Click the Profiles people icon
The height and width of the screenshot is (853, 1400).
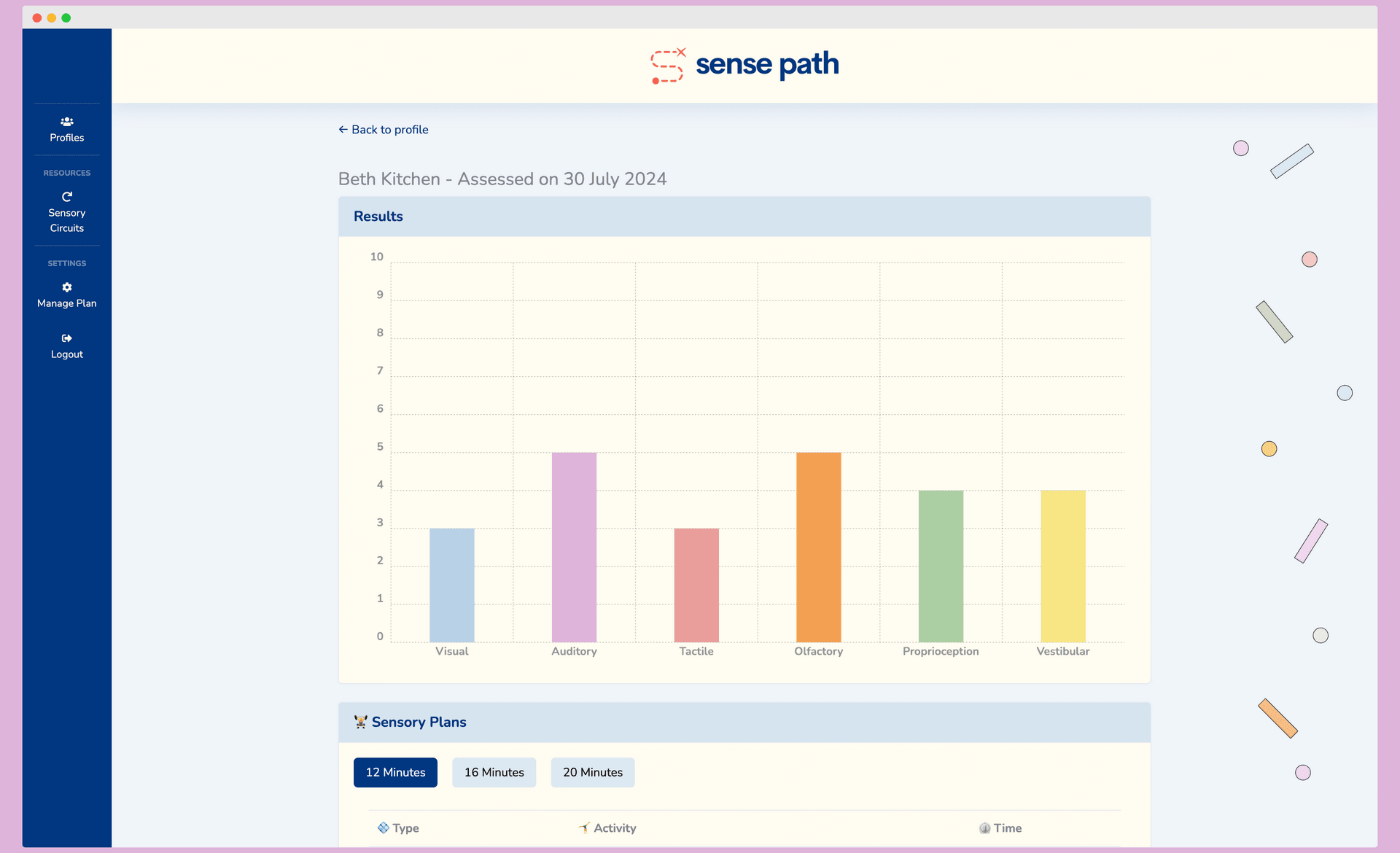point(66,122)
